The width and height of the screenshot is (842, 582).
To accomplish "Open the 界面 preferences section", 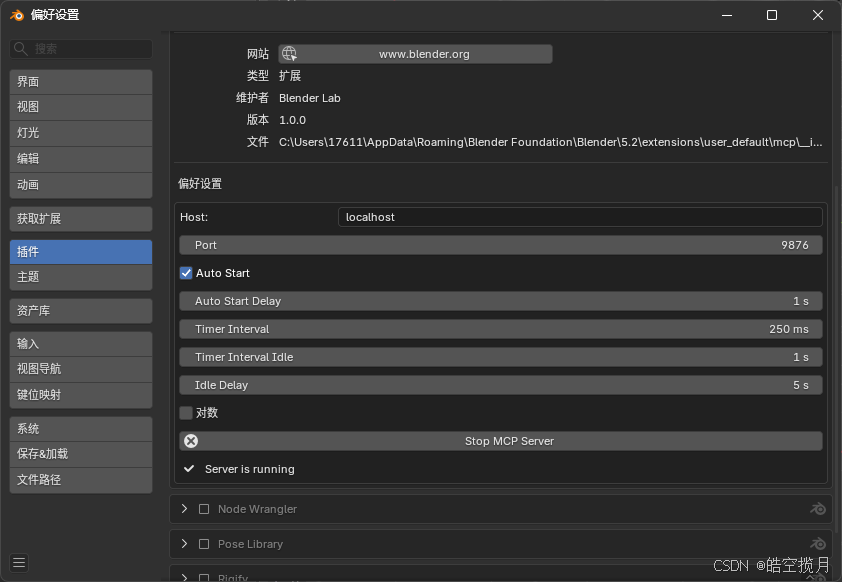I will tap(81, 82).
